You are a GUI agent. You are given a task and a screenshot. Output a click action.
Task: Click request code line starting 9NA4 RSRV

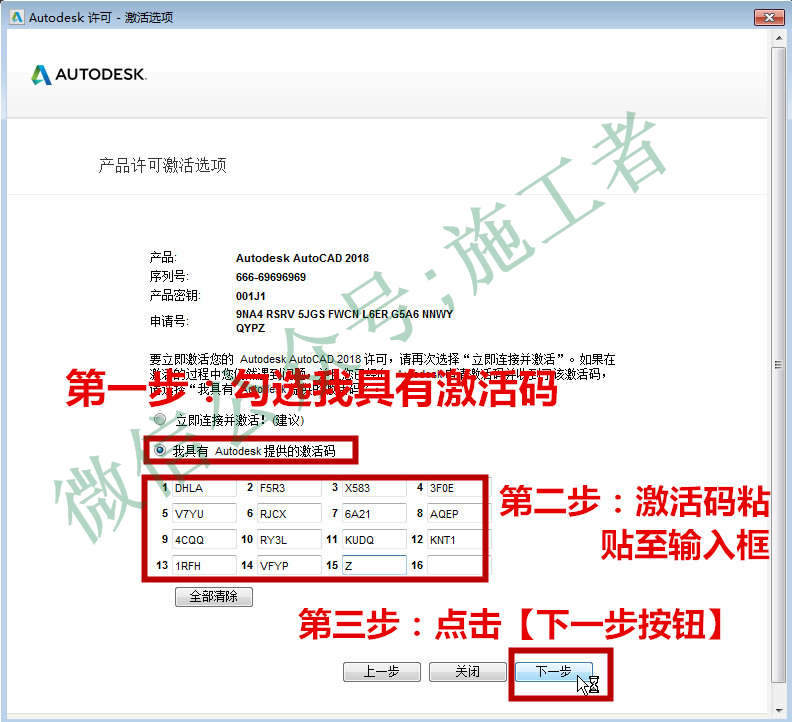tap(344, 314)
